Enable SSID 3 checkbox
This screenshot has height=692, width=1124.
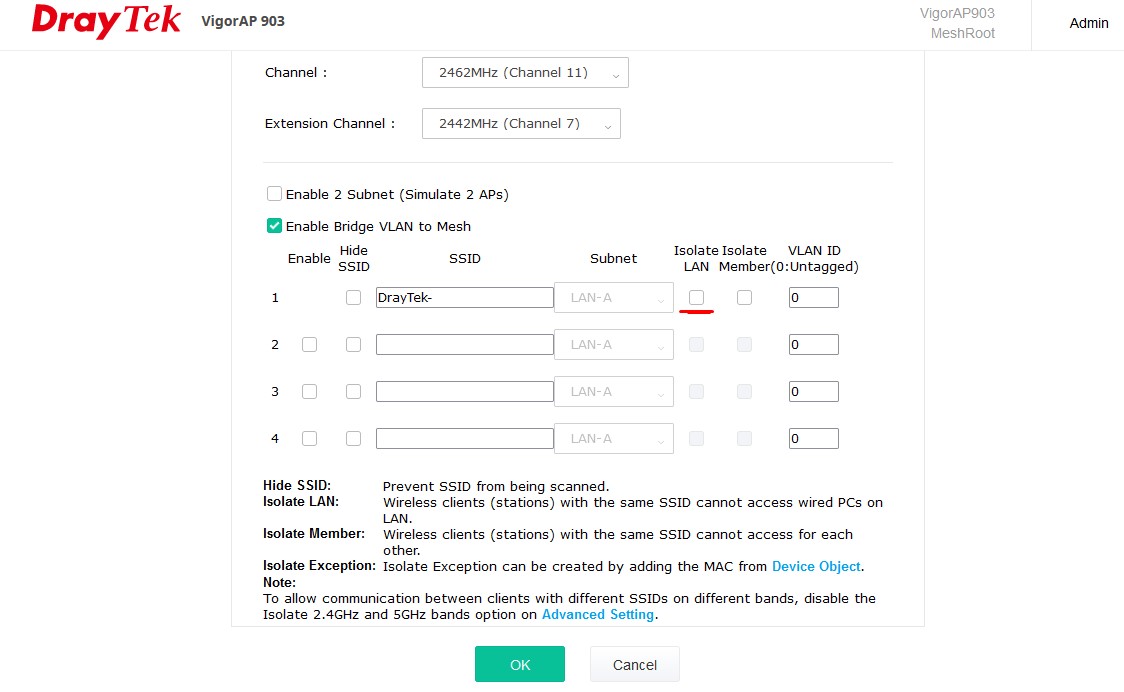coord(309,392)
